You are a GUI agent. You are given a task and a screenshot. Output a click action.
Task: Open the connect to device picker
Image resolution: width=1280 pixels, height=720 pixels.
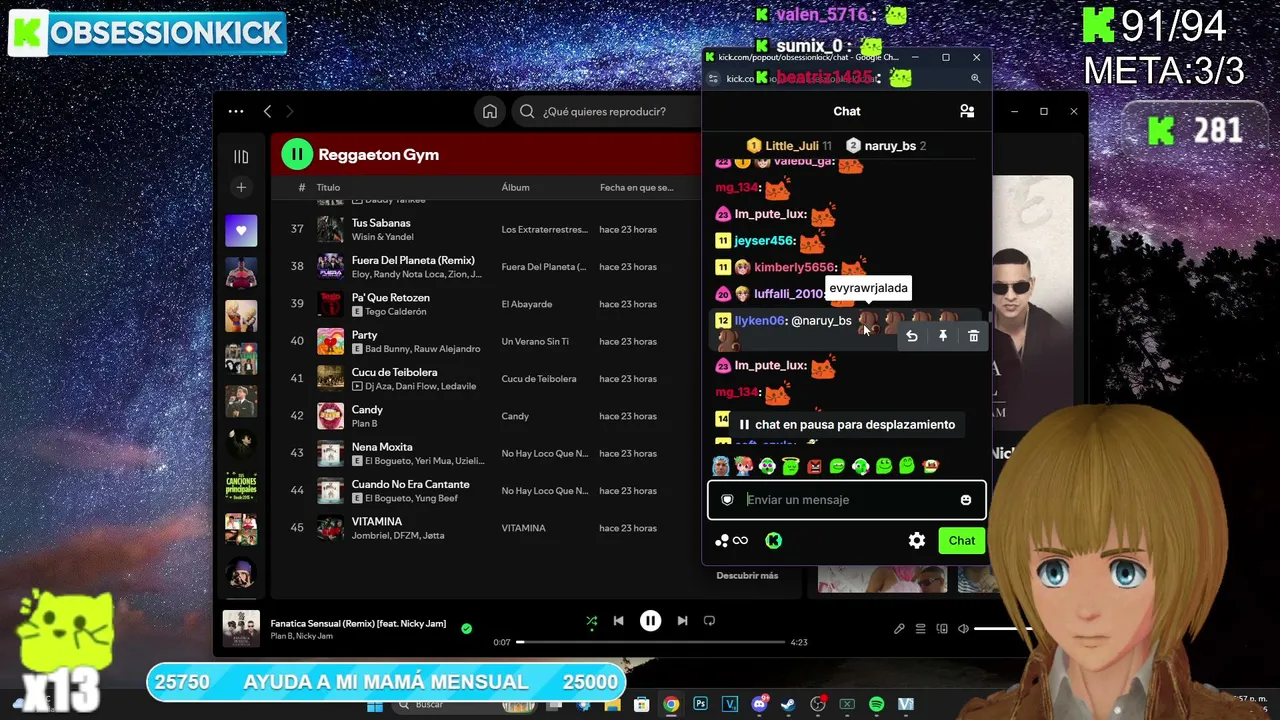[x=942, y=629]
